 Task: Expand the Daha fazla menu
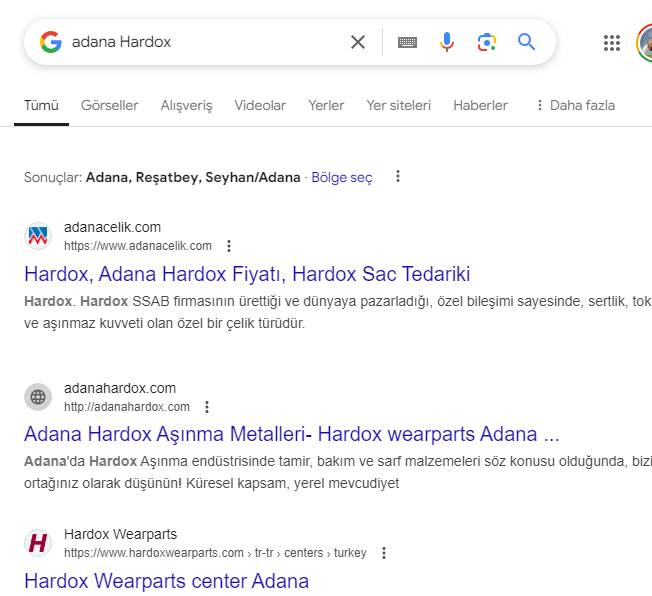coord(575,105)
